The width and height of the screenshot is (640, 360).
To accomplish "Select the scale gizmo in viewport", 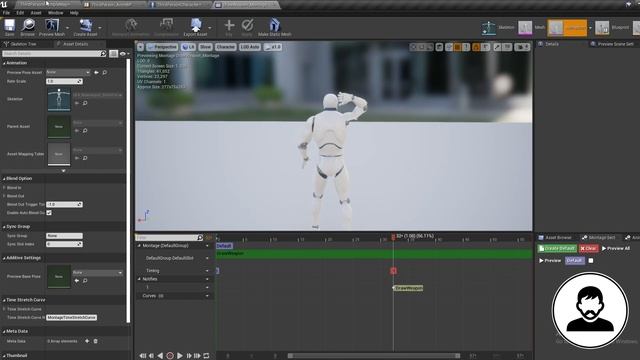I will [429, 47].
